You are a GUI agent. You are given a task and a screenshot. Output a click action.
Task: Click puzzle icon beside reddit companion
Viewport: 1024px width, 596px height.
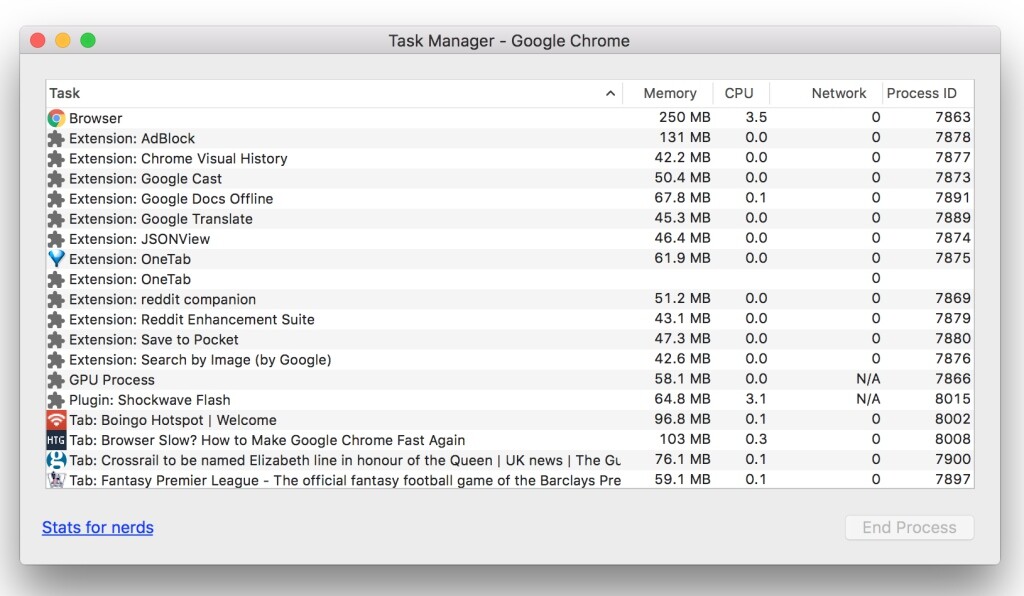pos(56,300)
